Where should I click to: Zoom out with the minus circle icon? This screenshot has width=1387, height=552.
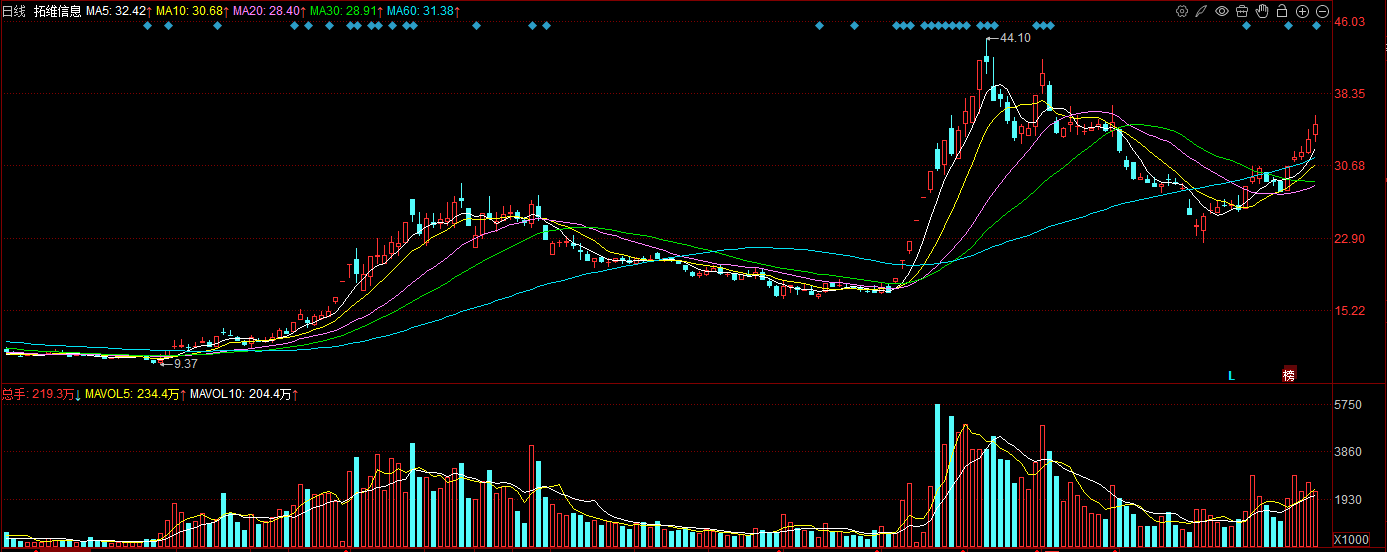[1321, 11]
